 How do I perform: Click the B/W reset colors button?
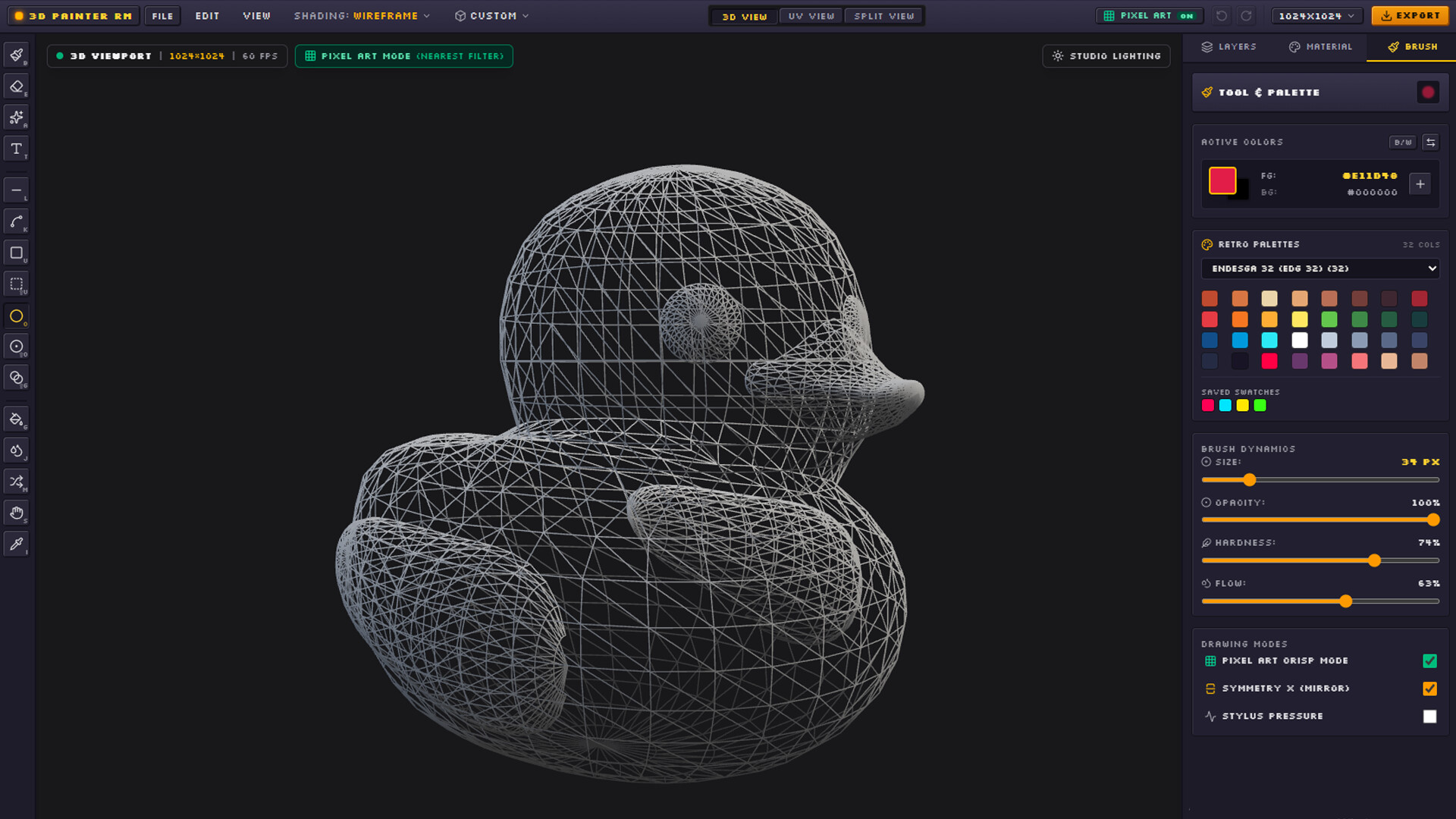[1403, 142]
